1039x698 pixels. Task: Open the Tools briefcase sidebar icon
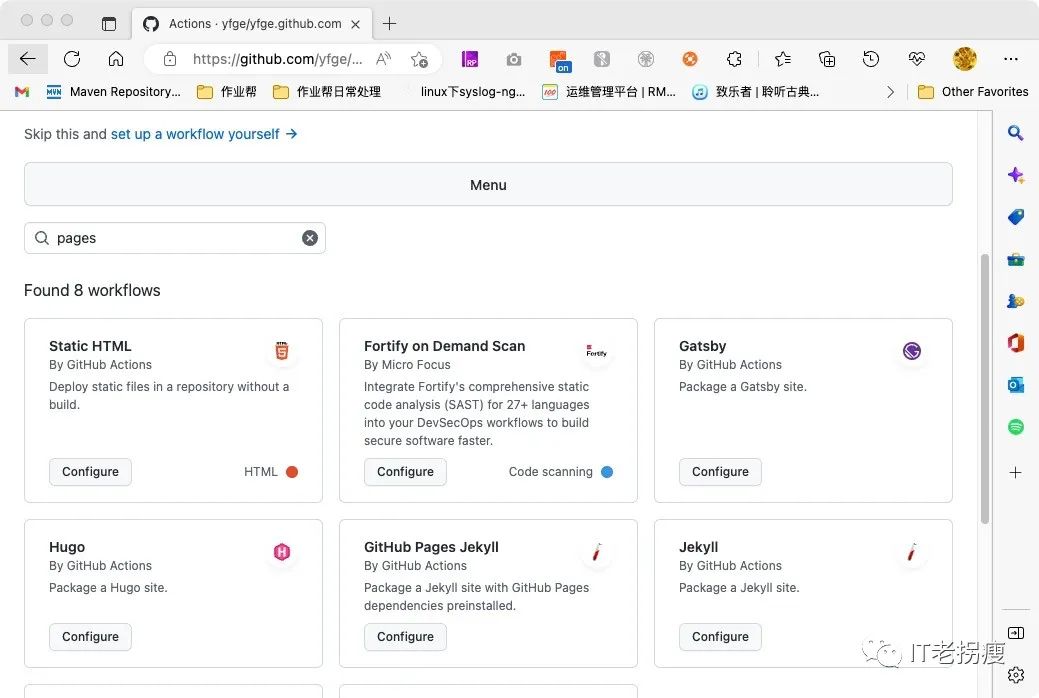point(1015,259)
